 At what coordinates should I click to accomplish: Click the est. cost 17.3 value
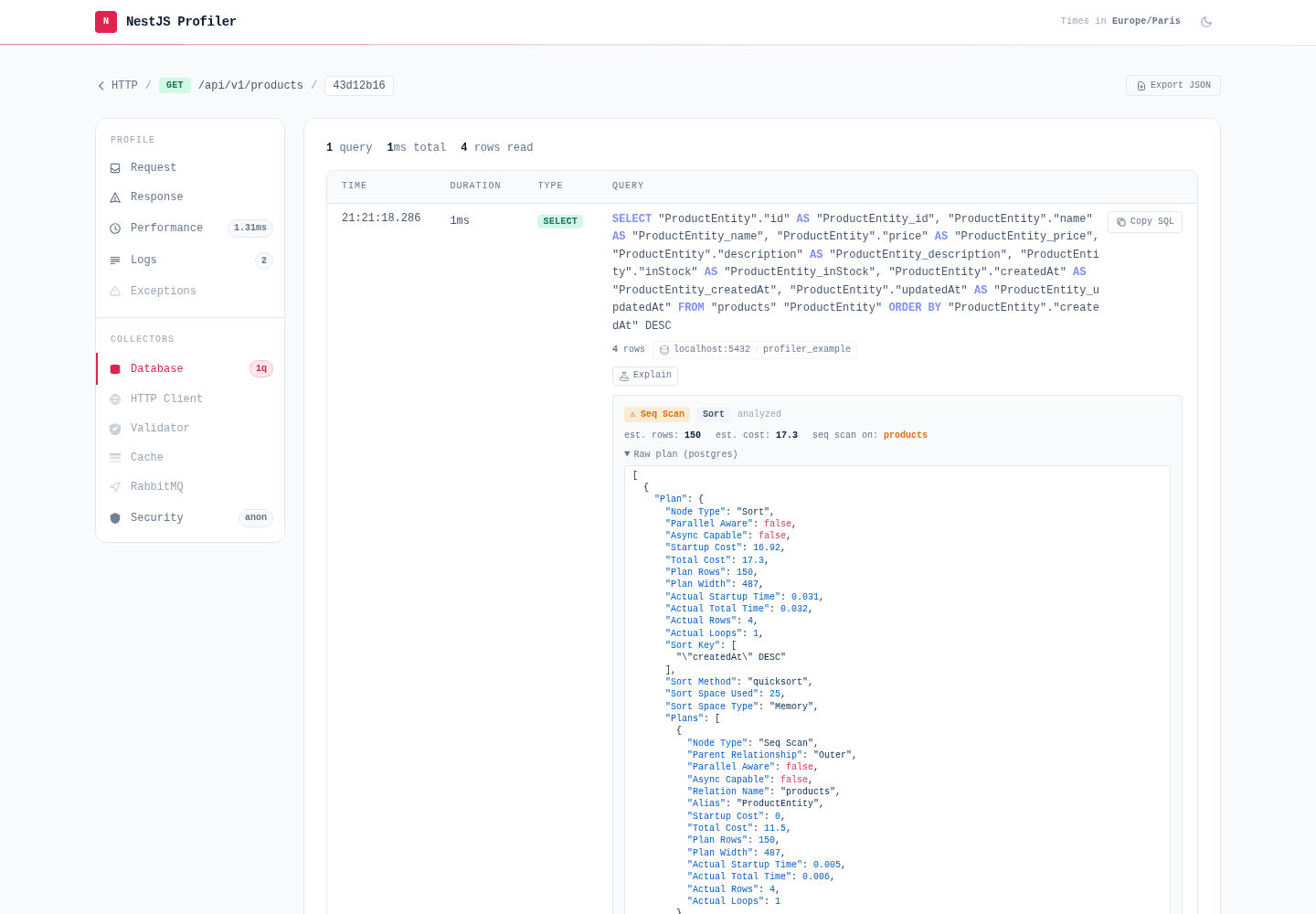(787, 435)
